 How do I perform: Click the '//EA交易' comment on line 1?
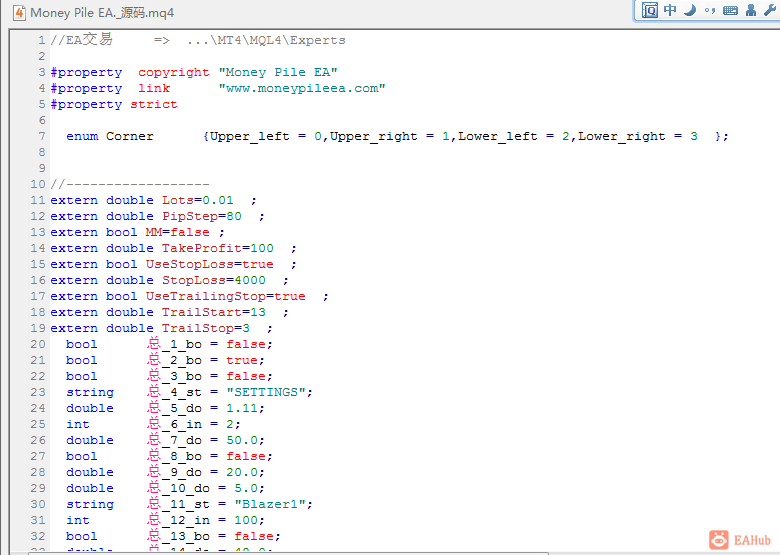click(x=82, y=40)
